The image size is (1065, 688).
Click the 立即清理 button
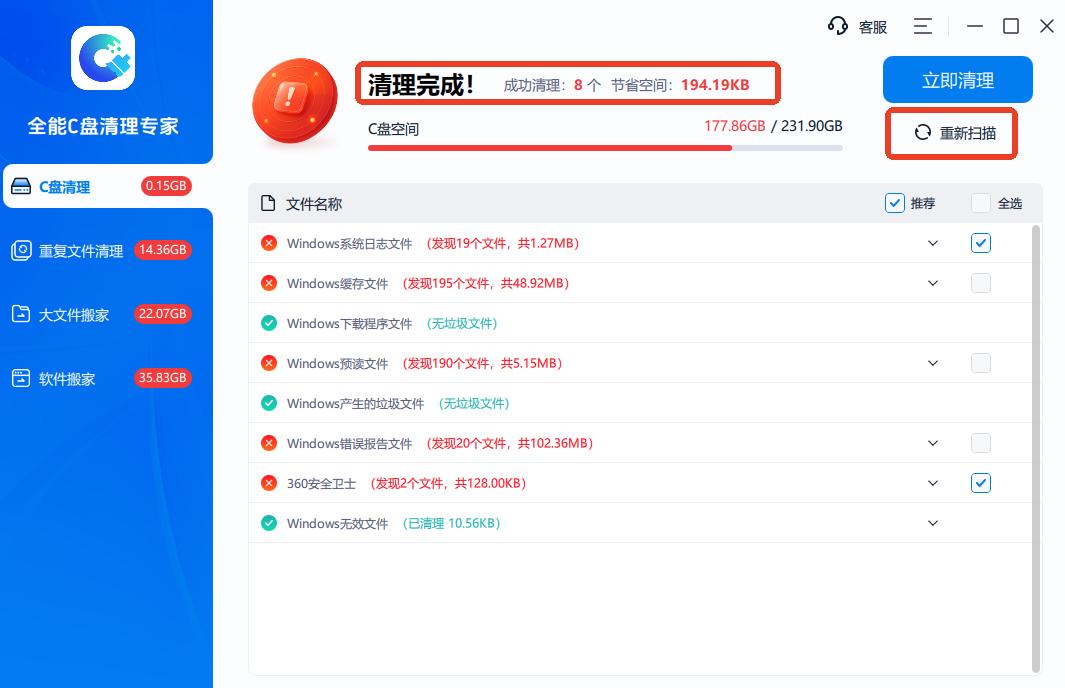[x=957, y=80]
